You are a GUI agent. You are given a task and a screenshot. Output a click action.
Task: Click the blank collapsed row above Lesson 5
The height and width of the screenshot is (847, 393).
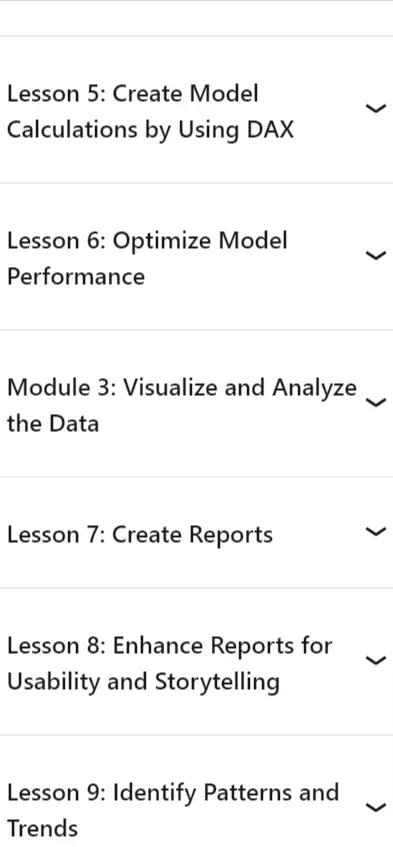[196, 18]
